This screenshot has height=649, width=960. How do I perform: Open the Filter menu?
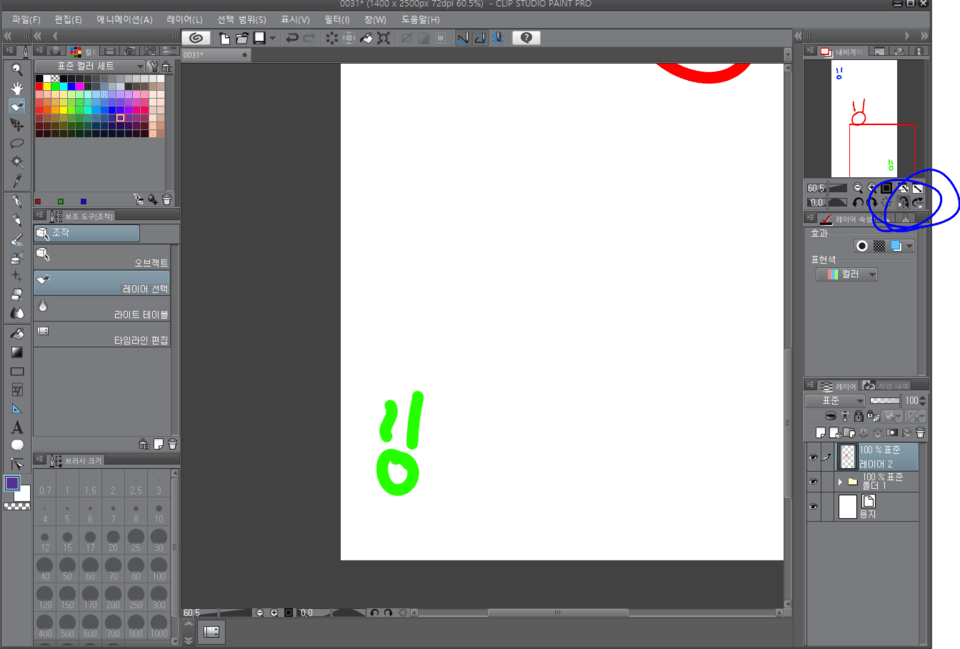pyautogui.click(x=337, y=19)
